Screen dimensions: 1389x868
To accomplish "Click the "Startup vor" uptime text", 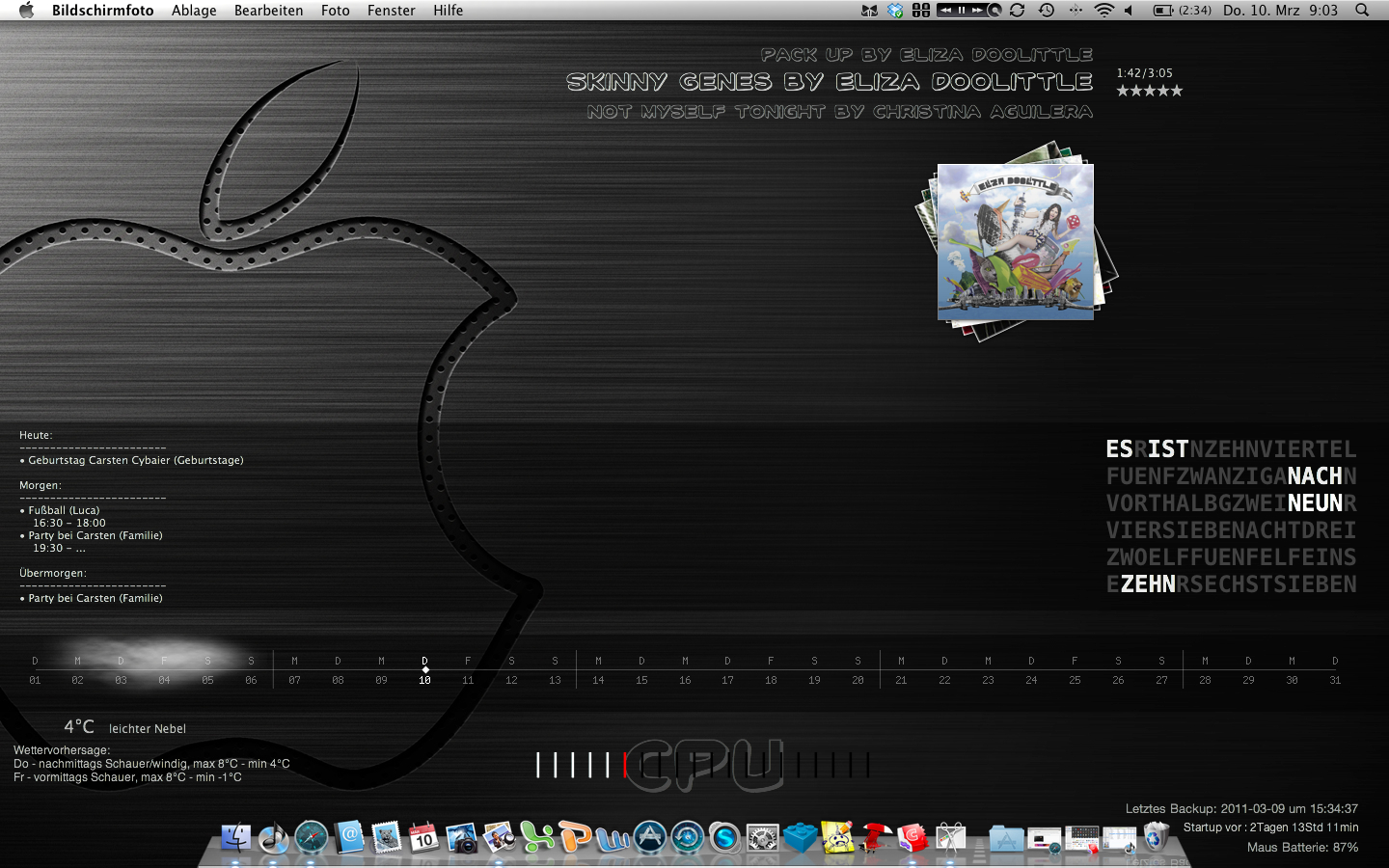I will click(x=1270, y=827).
